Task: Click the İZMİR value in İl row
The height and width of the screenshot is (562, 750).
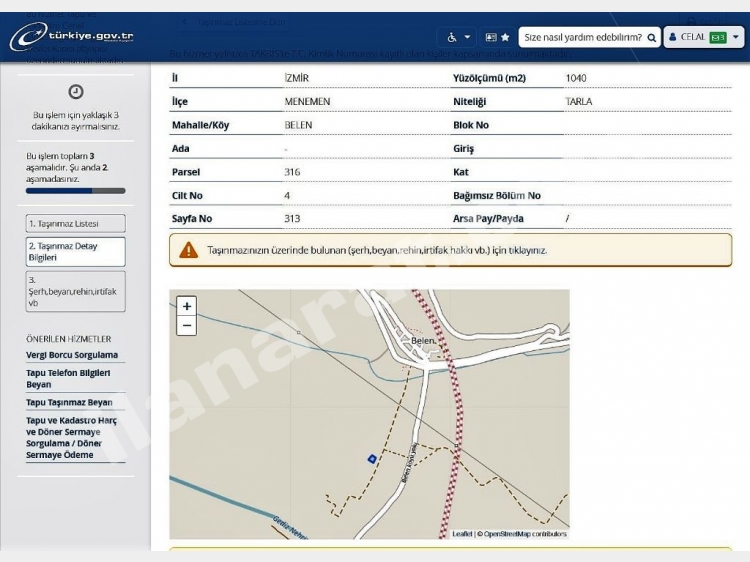Action: [297, 78]
